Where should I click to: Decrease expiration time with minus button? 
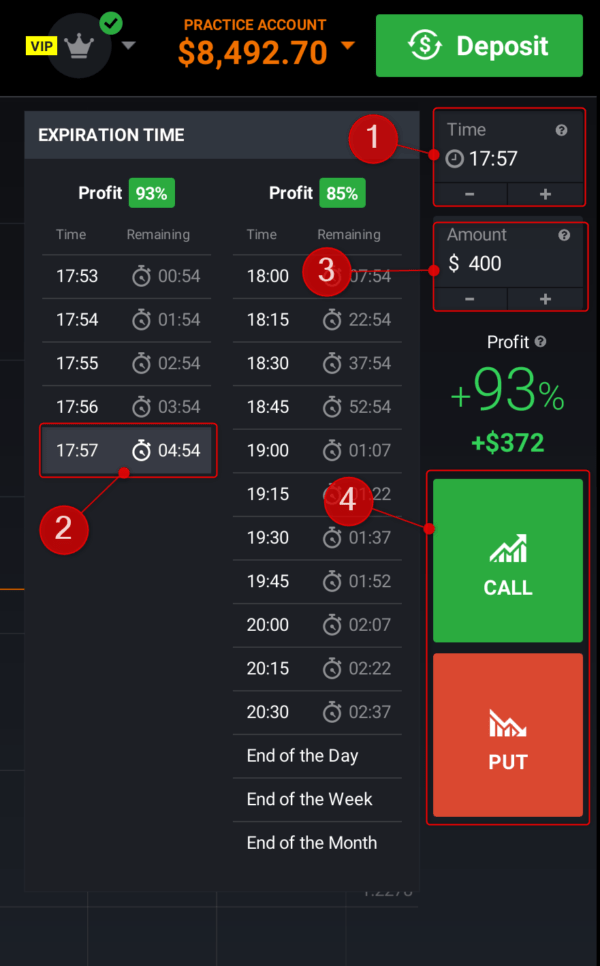470,194
